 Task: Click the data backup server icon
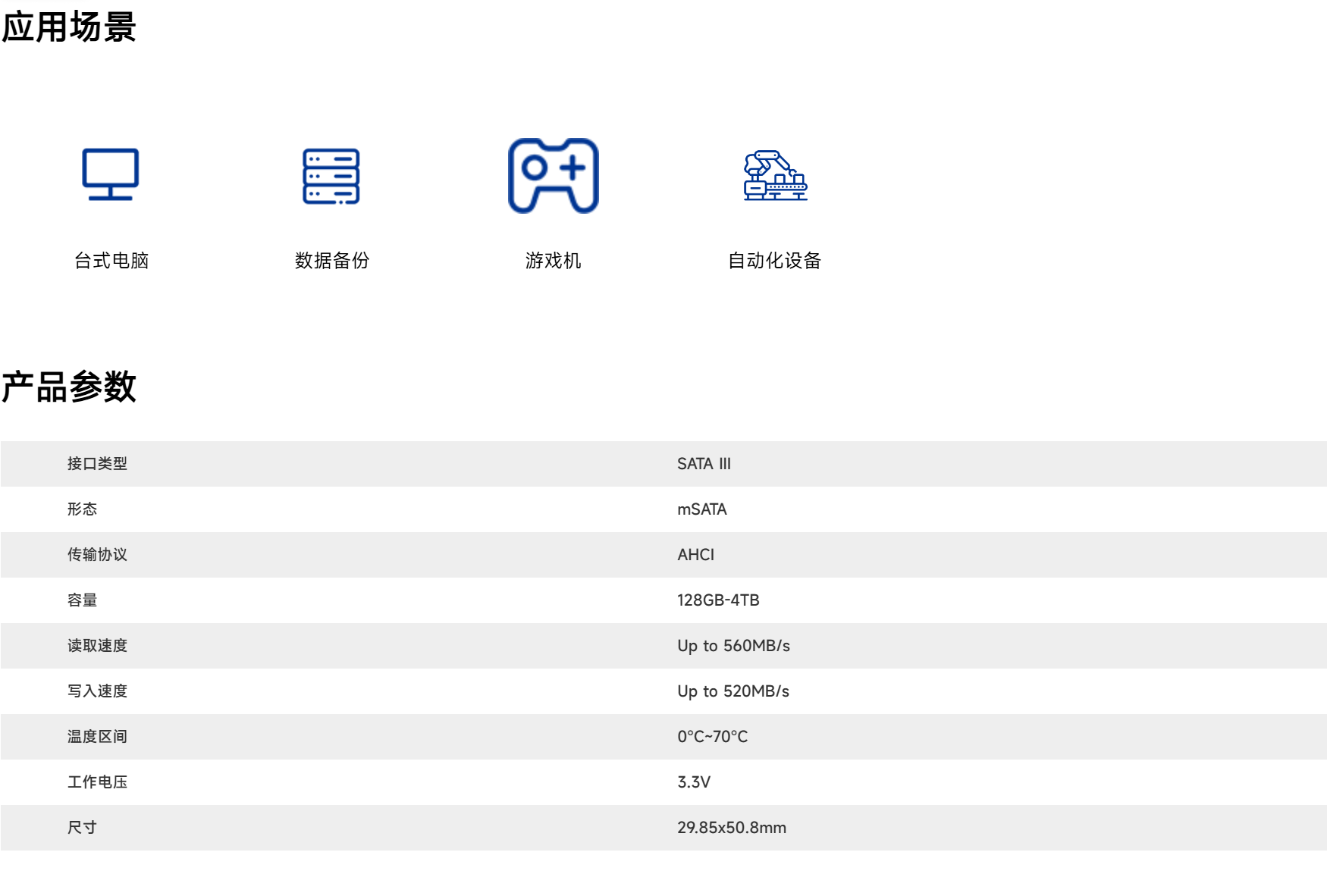click(x=331, y=176)
